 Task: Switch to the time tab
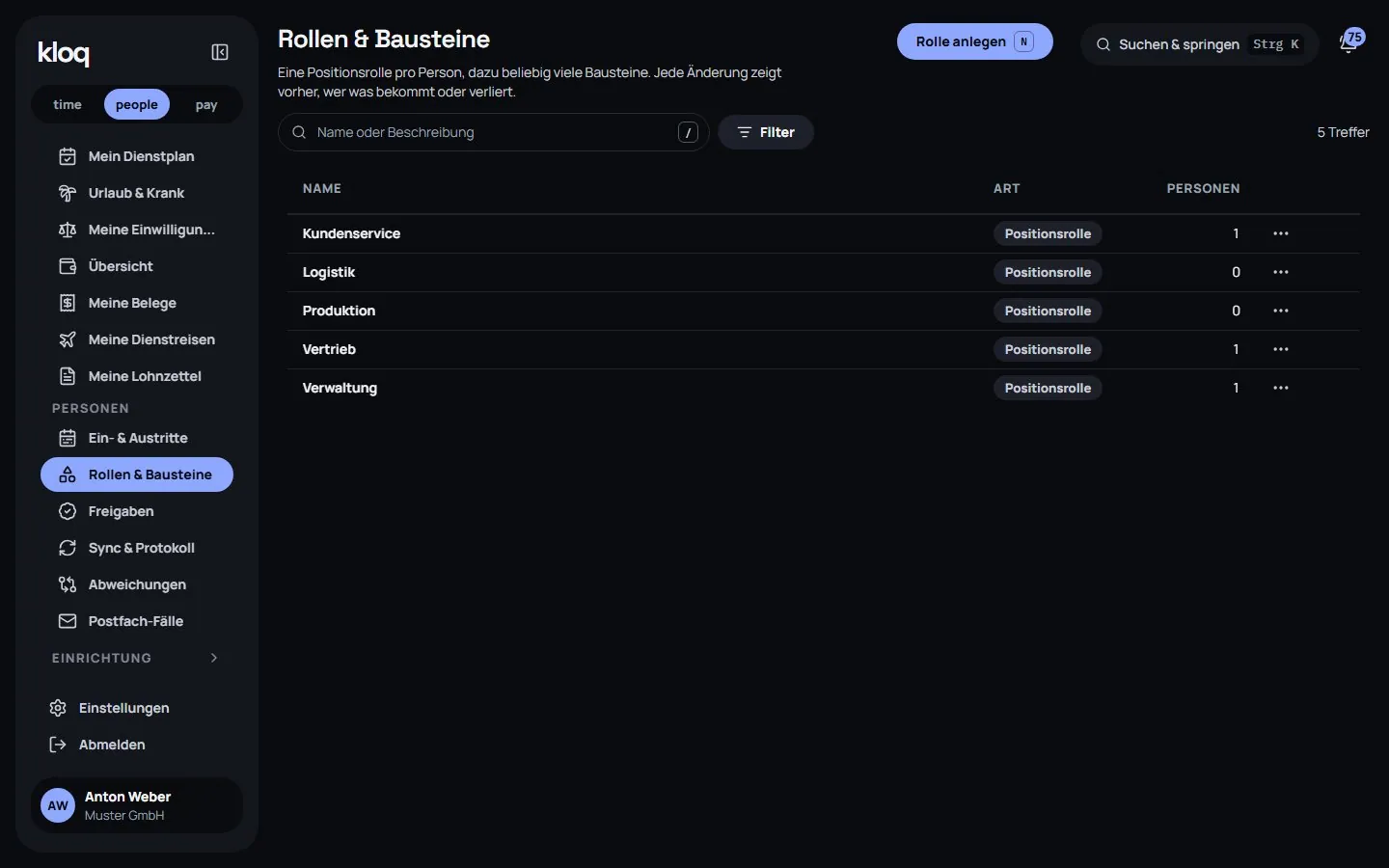click(68, 104)
